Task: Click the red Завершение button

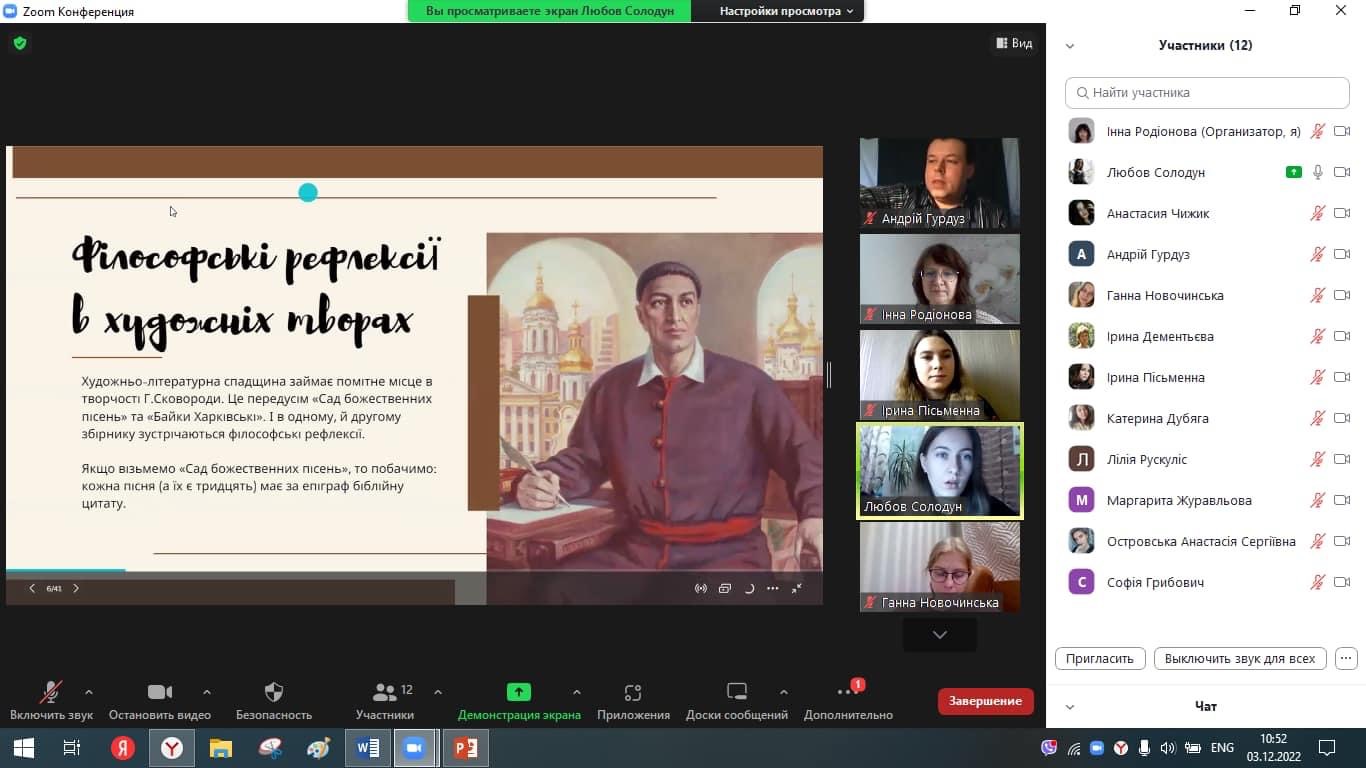Action: (x=985, y=701)
